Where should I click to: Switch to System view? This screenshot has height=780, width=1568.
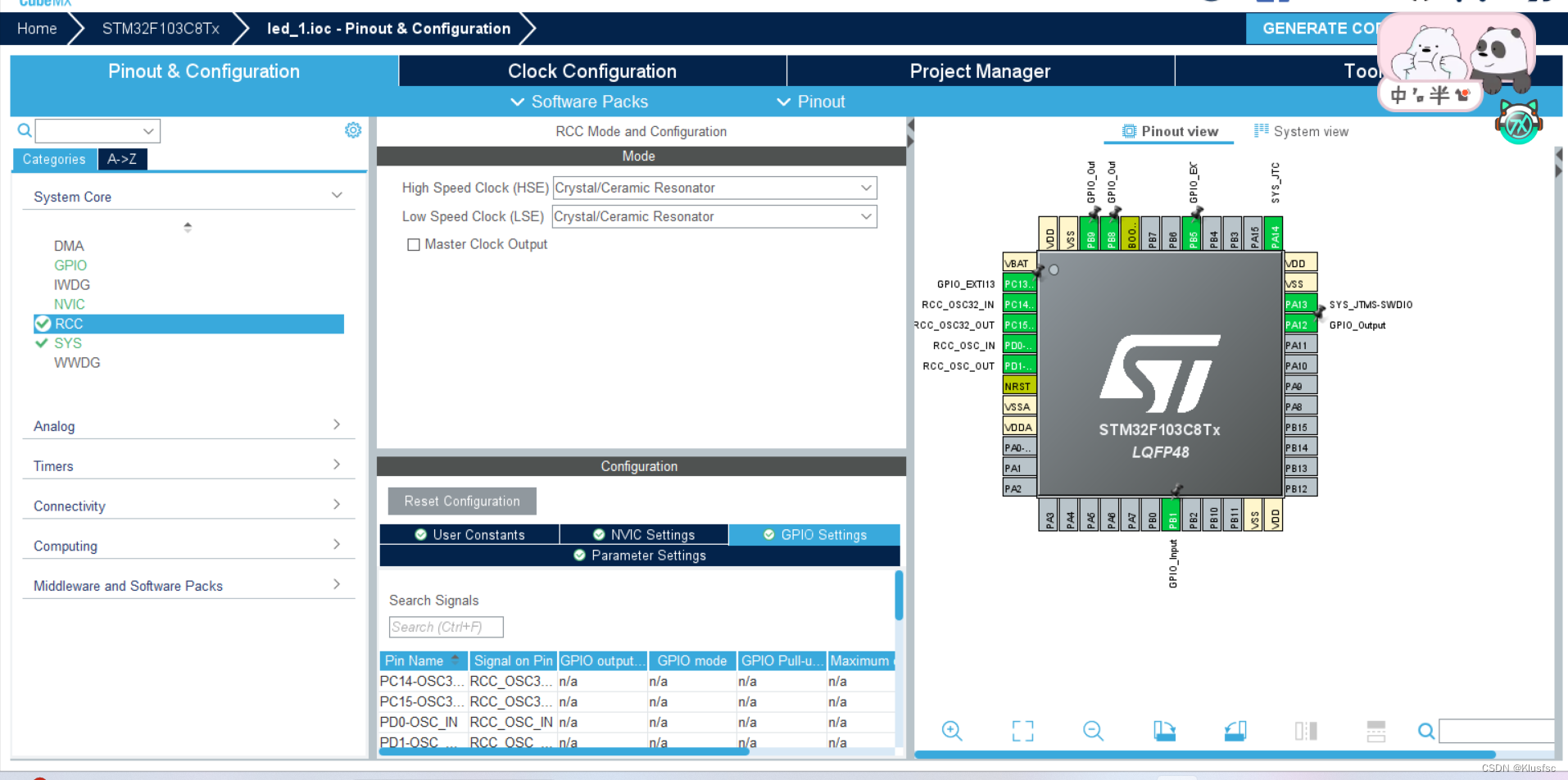1301,131
